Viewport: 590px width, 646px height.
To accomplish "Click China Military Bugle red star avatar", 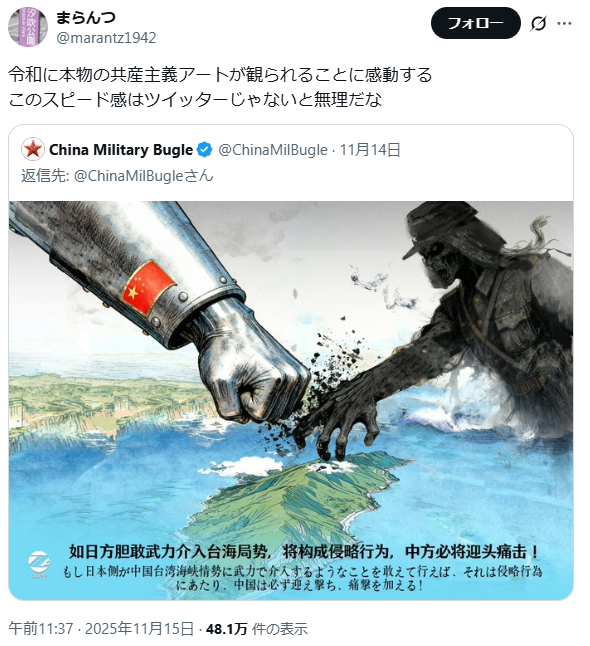I will coord(33,149).
